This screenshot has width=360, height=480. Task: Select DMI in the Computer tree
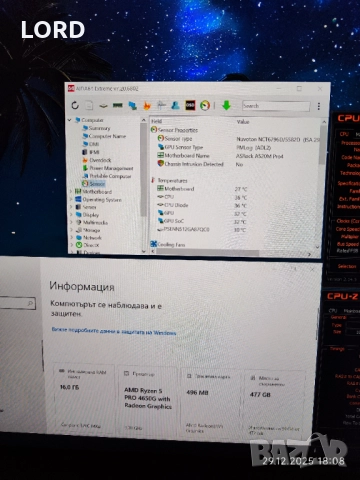click(x=91, y=144)
